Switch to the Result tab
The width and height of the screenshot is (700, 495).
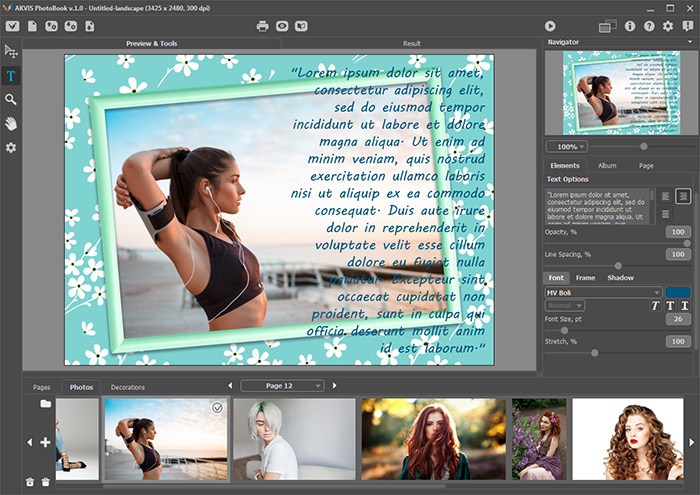(x=411, y=43)
